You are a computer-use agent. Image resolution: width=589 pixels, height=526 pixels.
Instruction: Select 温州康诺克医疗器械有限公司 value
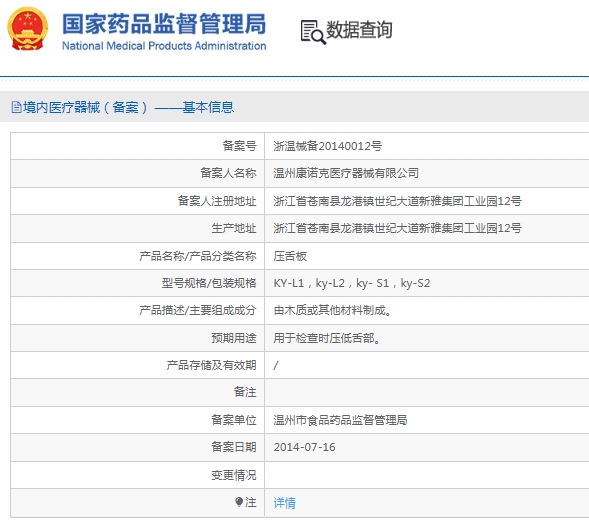click(x=346, y=173)
